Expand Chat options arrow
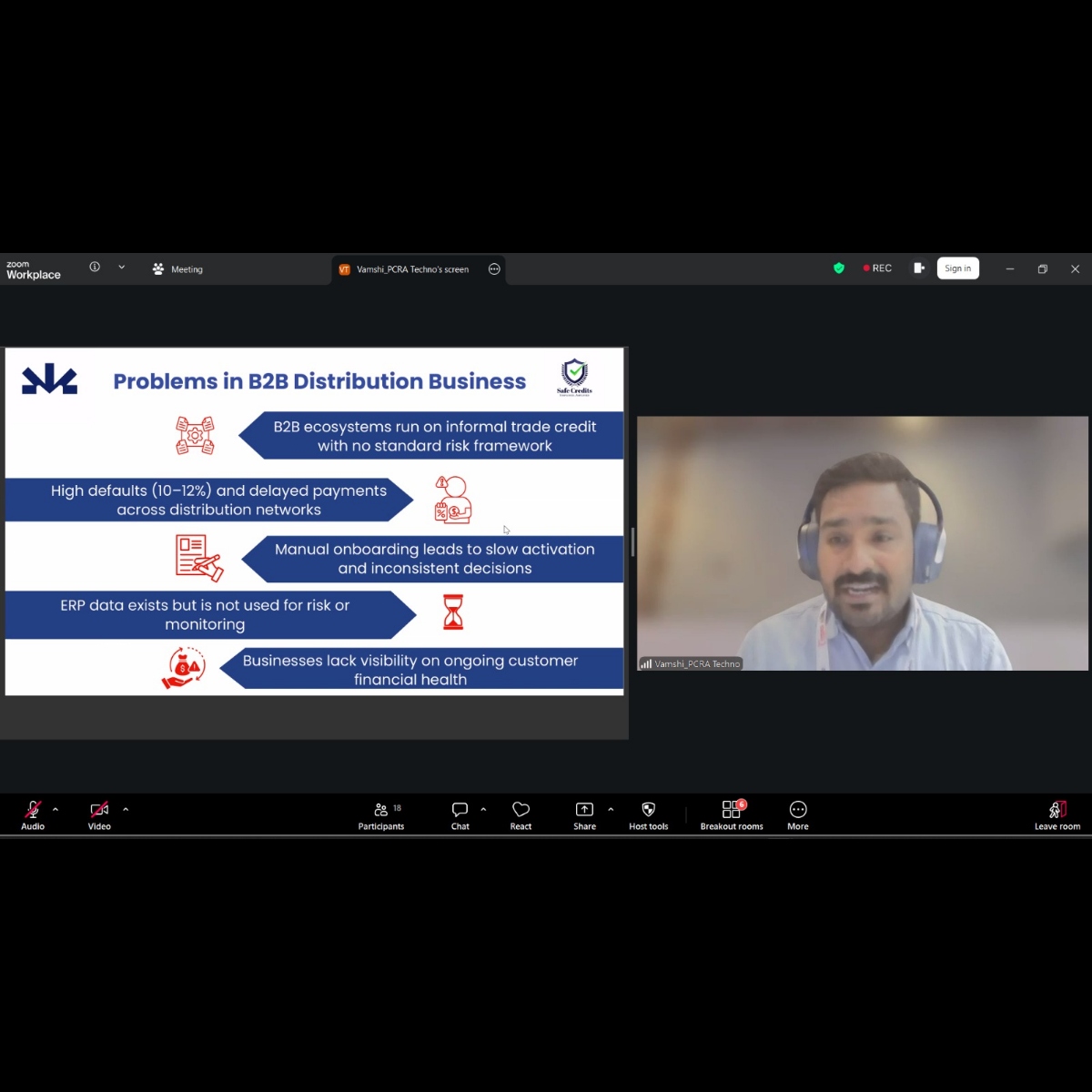The height and width of the screenshot is (1092, 1092). click(x=483, y=809)
